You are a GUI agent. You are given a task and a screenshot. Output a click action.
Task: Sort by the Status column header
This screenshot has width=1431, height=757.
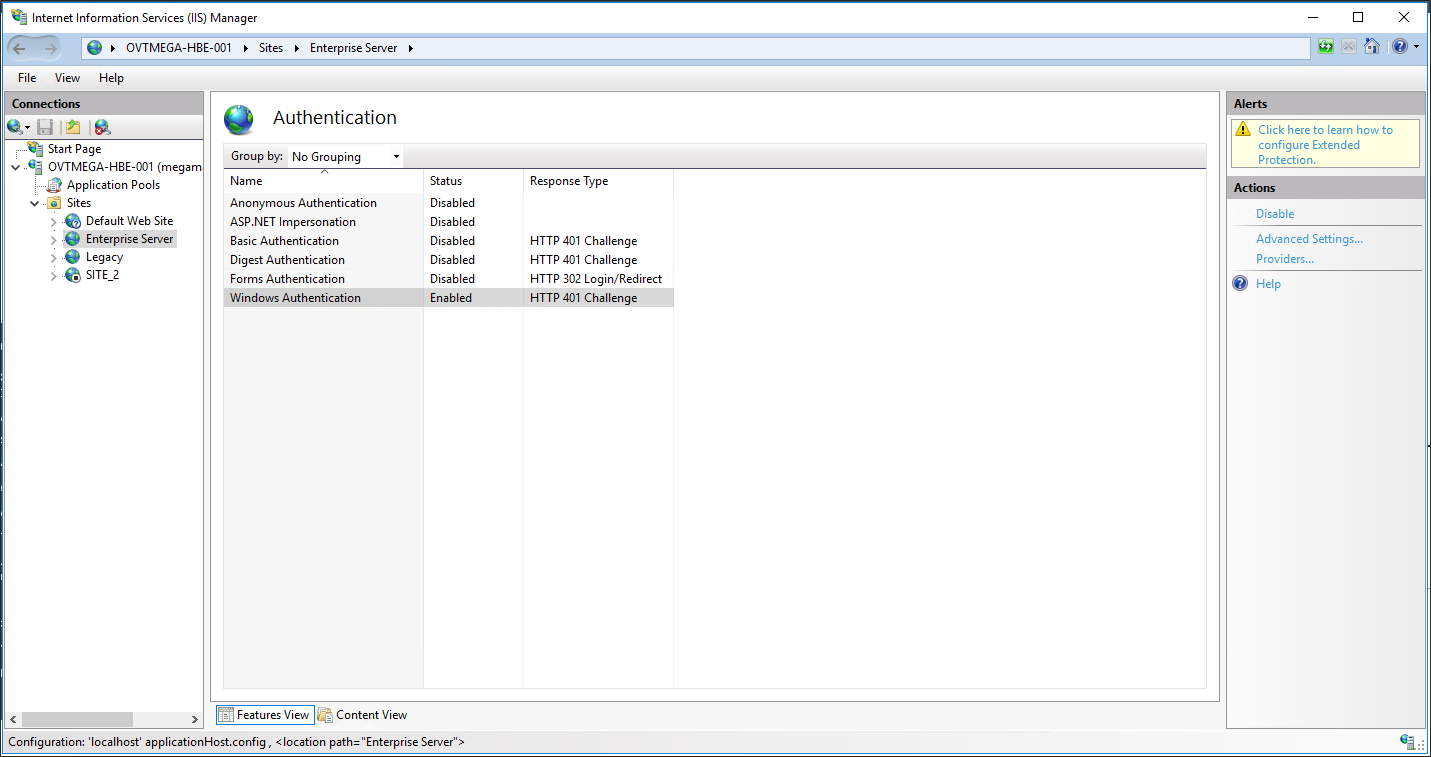pyautogui.click(x=473, y=181)
